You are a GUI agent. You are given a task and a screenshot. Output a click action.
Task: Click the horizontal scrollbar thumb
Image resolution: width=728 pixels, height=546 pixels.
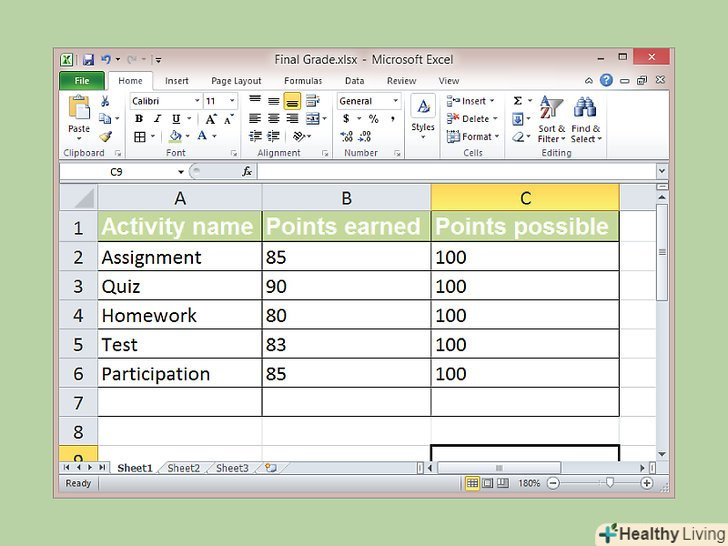[x=499, y=468]
